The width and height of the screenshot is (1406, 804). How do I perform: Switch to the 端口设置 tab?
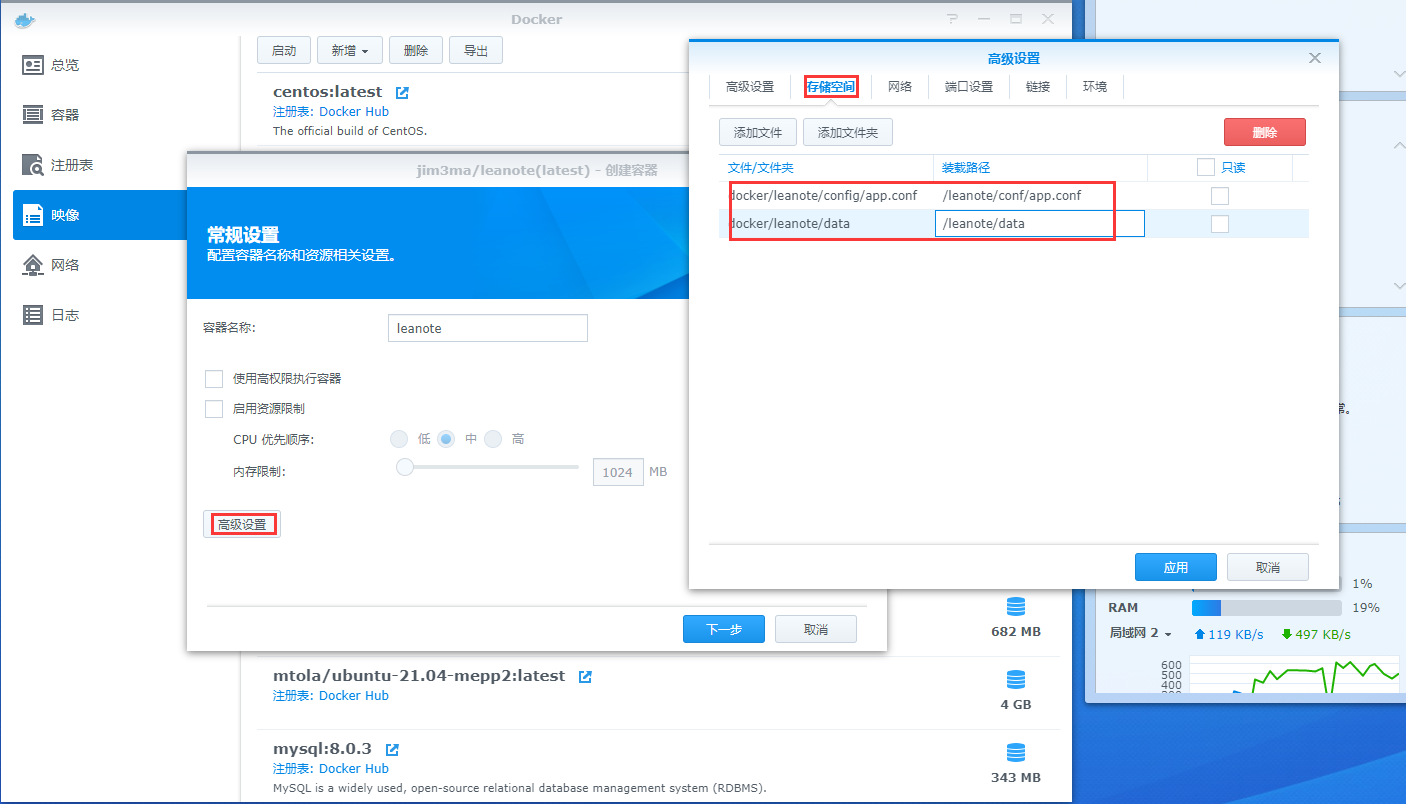pyautogui.click(x=968, y=87)
